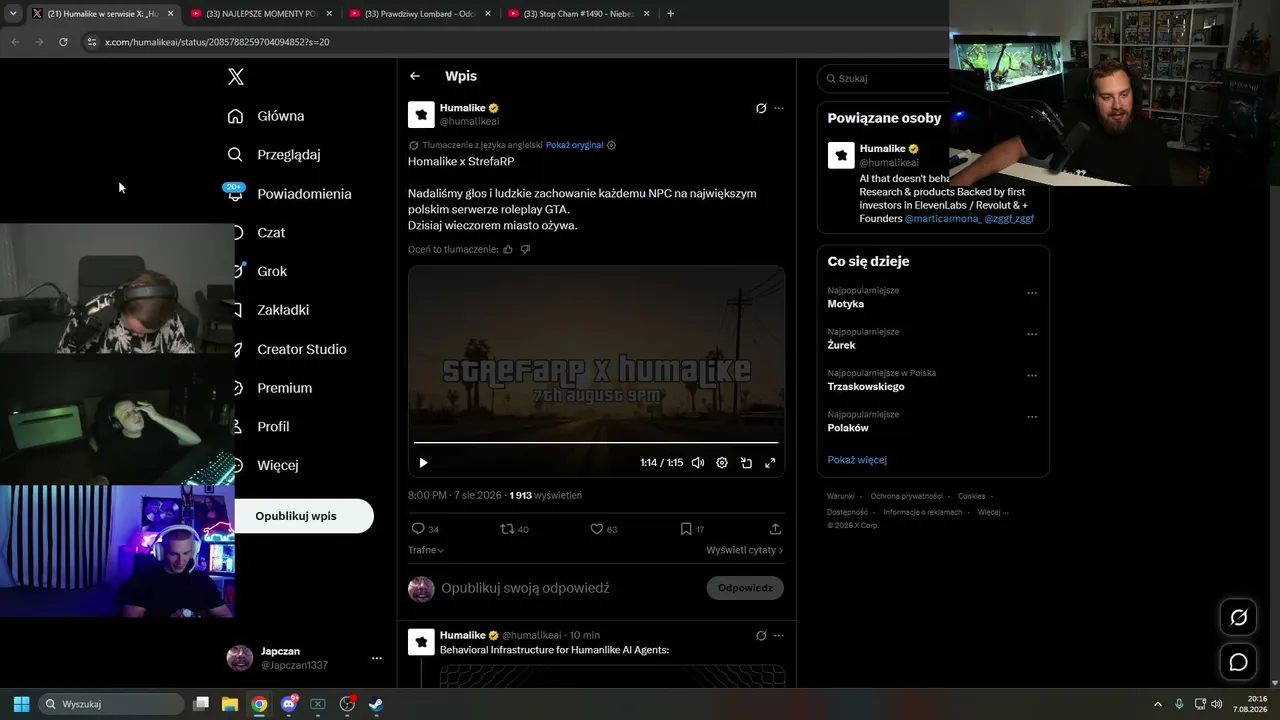Viewport: 1280px width, 720px height.
Task: Open account menu dots next to Japczan
Action: click(377, 658)
